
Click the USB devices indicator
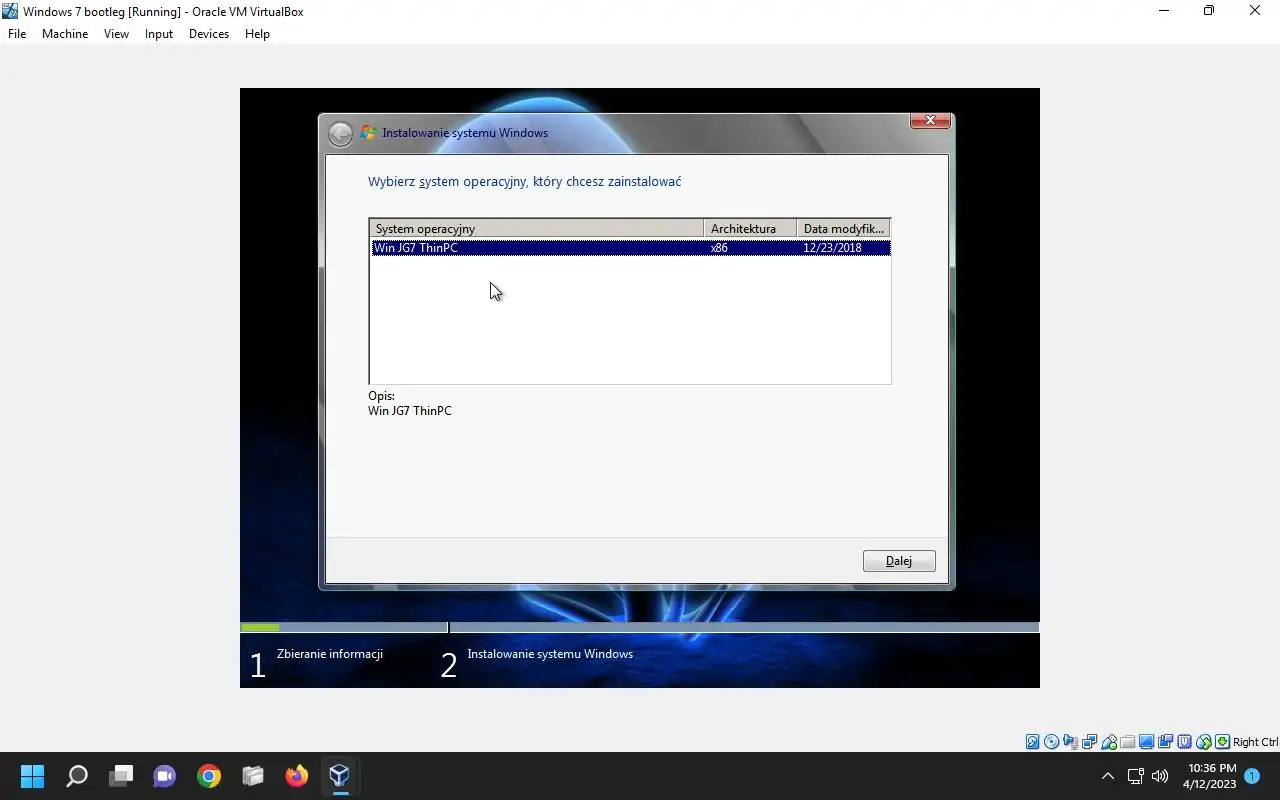point(1109,742)
